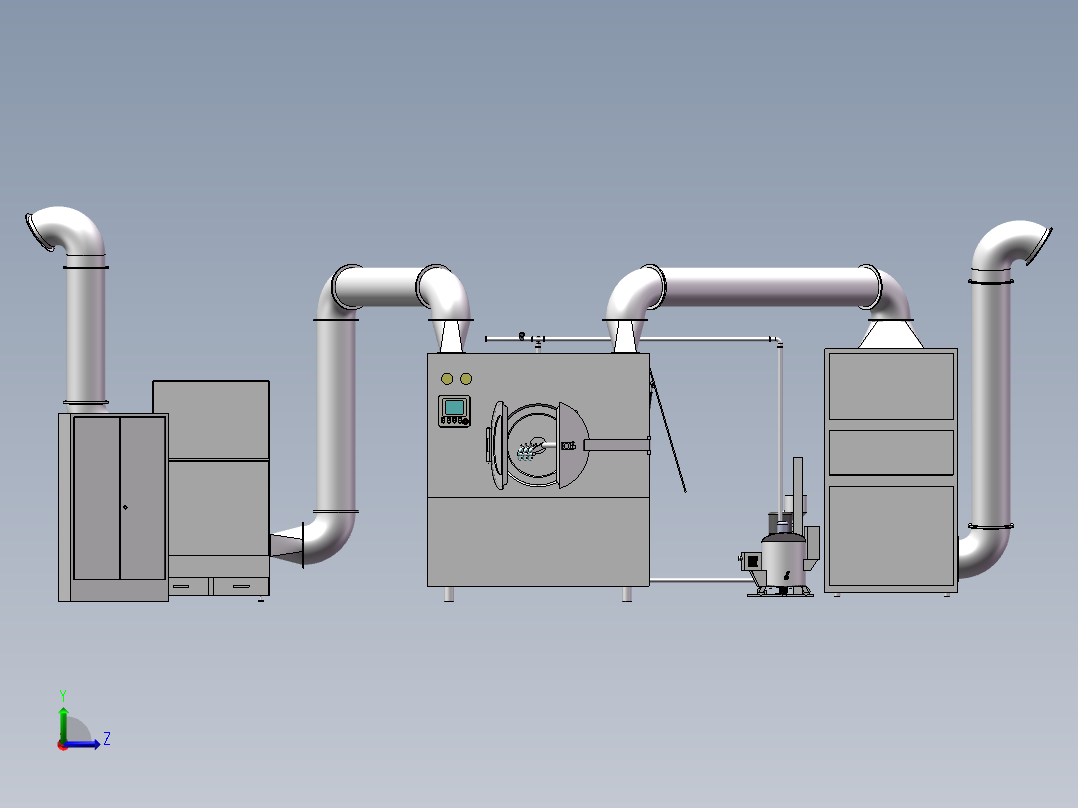
Task: Select the right cabinet's narrow middle panel
Action: (891, 452)
